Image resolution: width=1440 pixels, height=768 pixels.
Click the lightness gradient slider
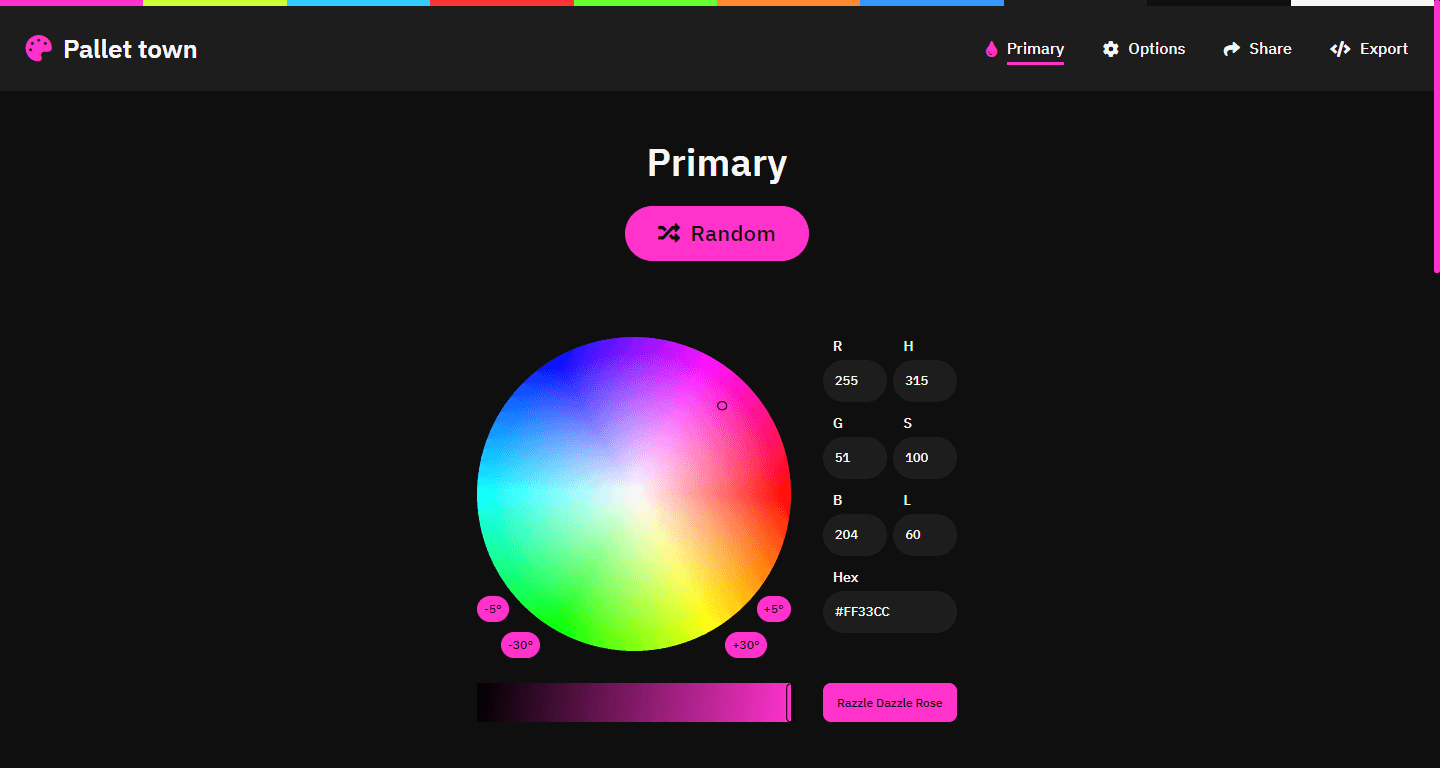[x=633, y=702]
